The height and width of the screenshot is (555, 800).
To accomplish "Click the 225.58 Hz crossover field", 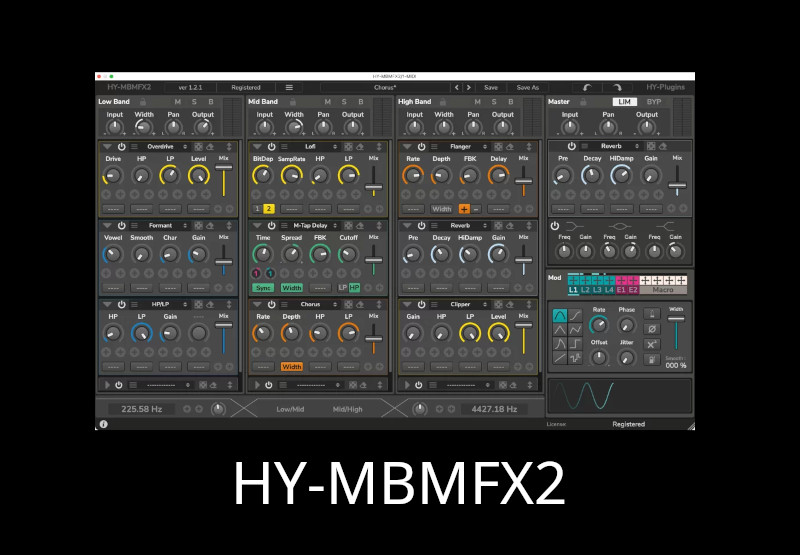I will tap(141, 409).
